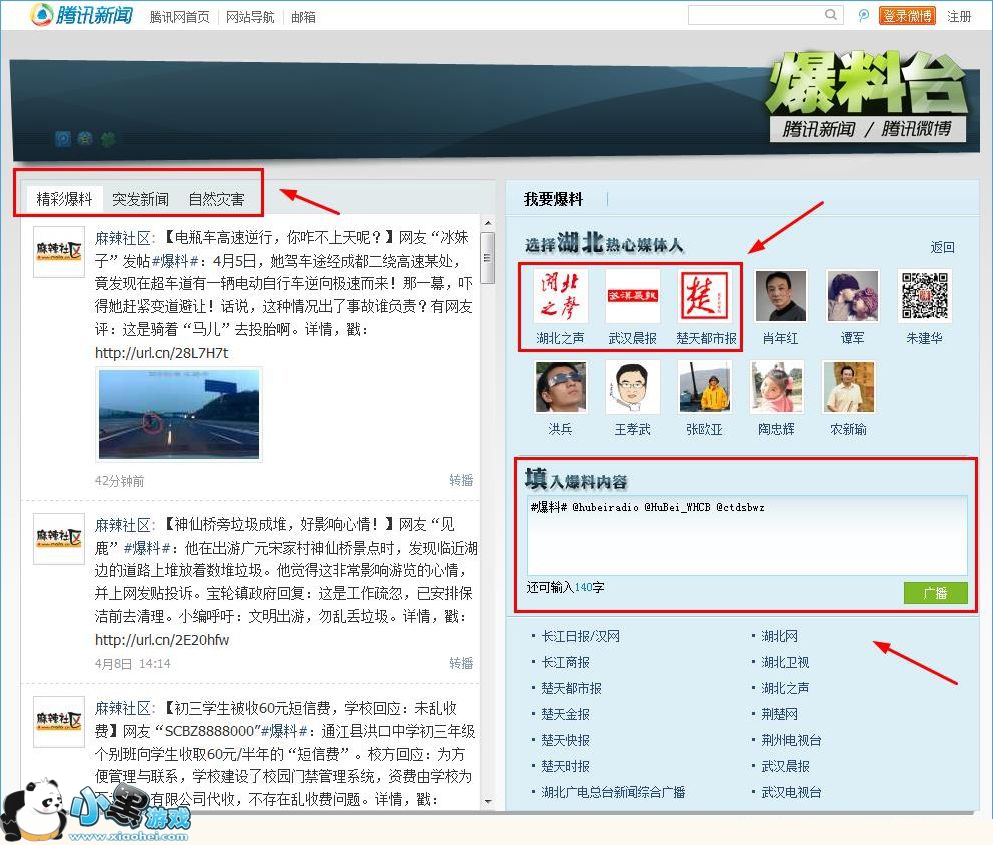Open link http://url.cn/28L7H7t
993x845 pixels.
tap(161, 353)
